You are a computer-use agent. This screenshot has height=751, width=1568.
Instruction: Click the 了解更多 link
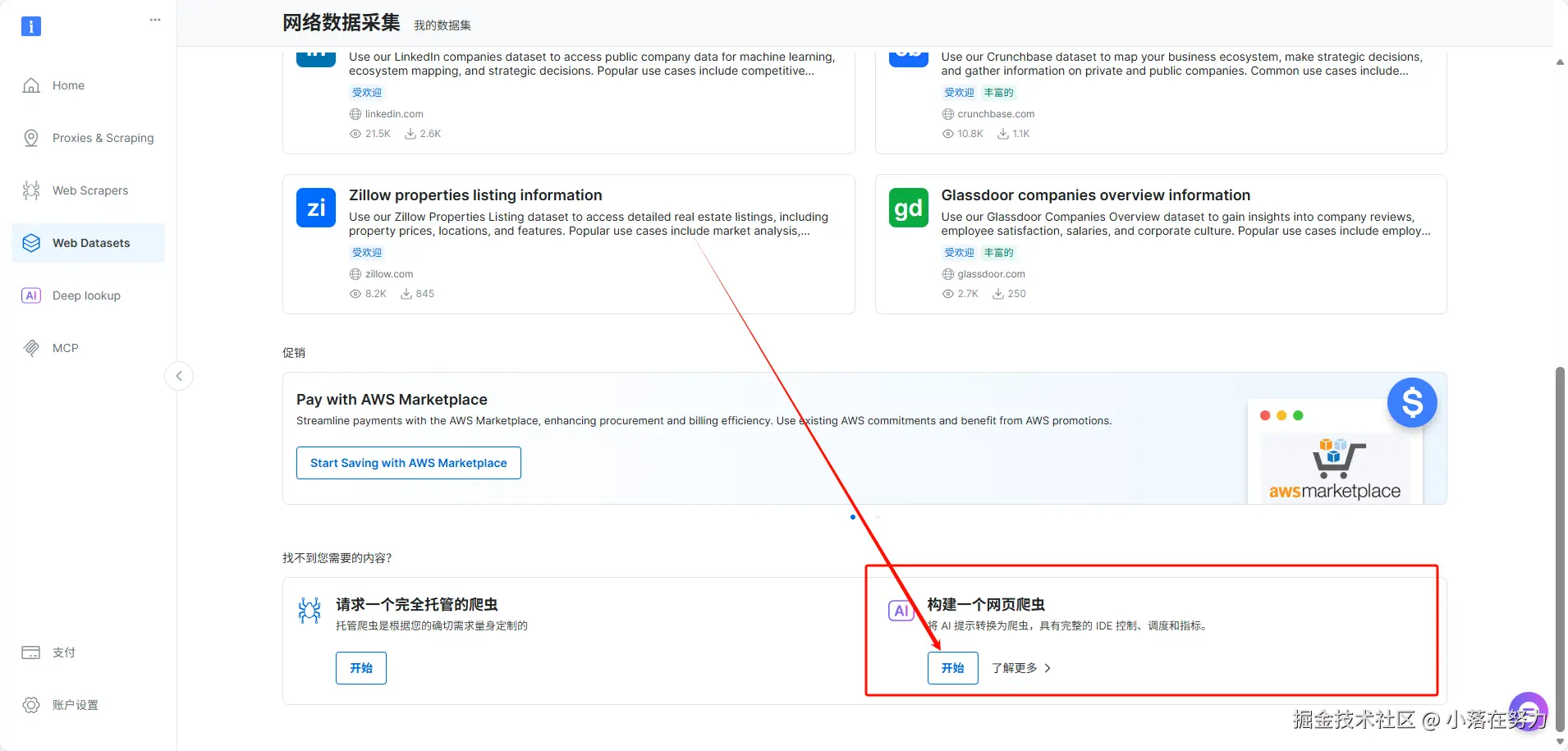(x=1015, y=668)
